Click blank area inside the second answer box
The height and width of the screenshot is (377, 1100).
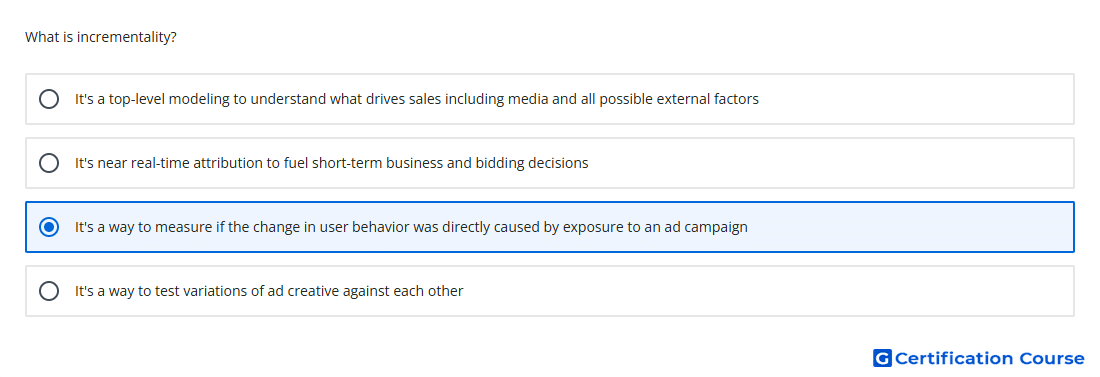click(x=828, y=163)
